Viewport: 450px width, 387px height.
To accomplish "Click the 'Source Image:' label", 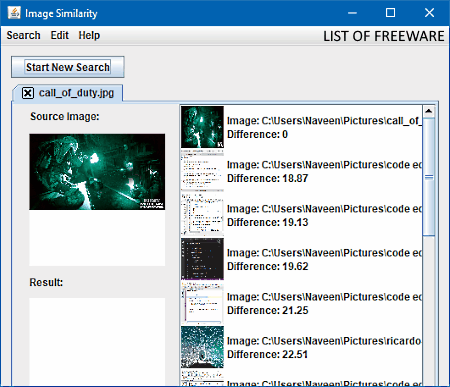I will [x=65, y=116].
